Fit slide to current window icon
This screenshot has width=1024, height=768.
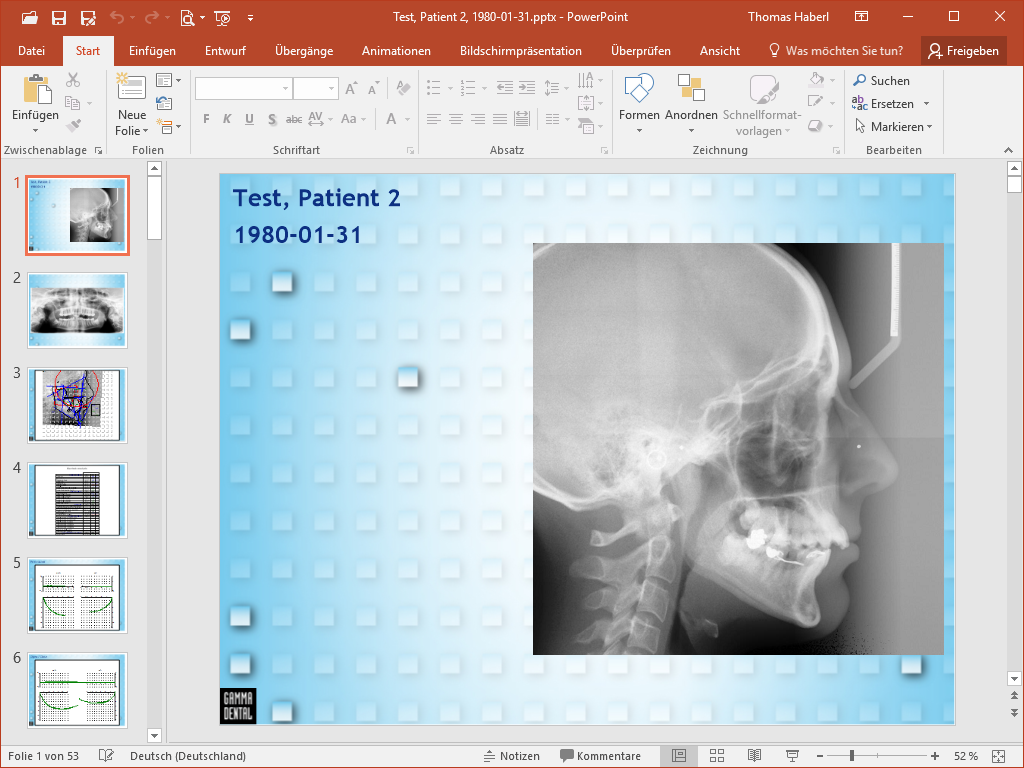click(997, 756)
